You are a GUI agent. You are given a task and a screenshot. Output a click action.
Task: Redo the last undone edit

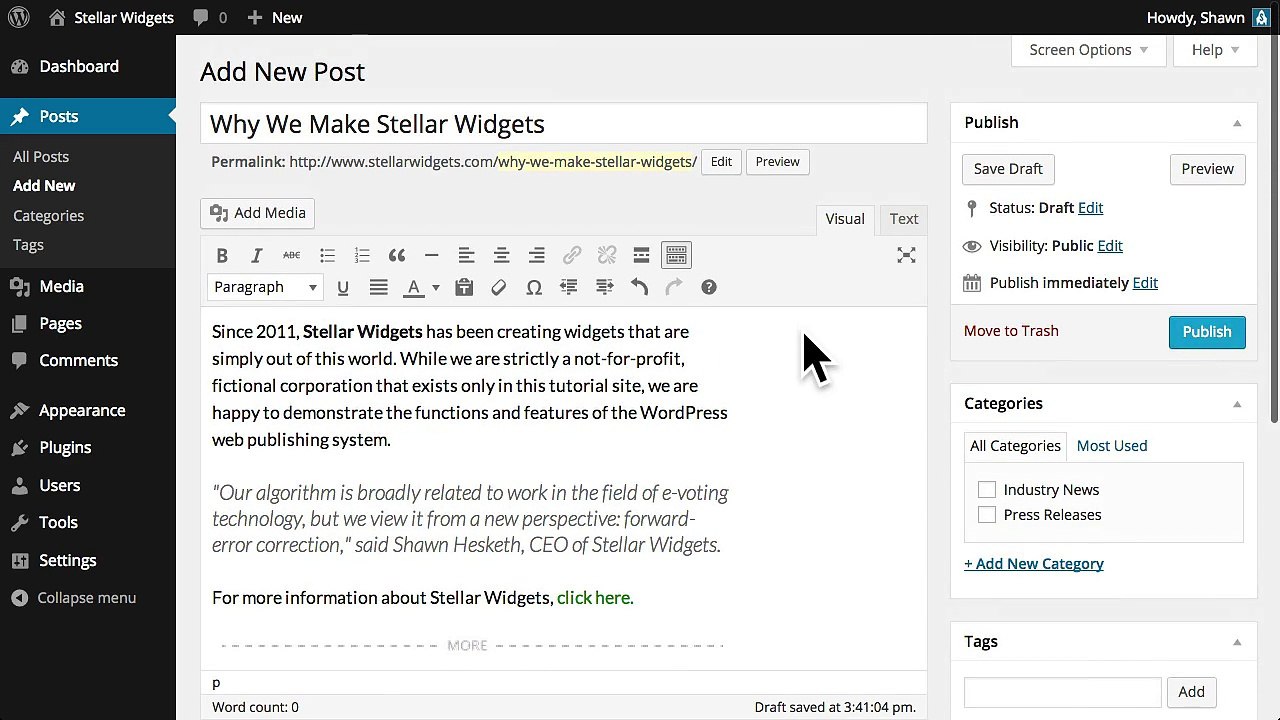point(674,288)
